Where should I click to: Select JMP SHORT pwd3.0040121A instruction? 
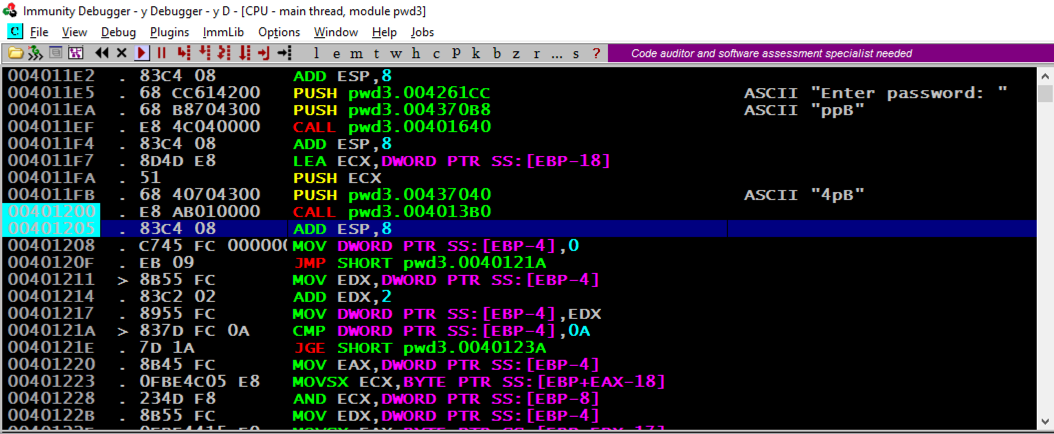[x=420, y=263]
